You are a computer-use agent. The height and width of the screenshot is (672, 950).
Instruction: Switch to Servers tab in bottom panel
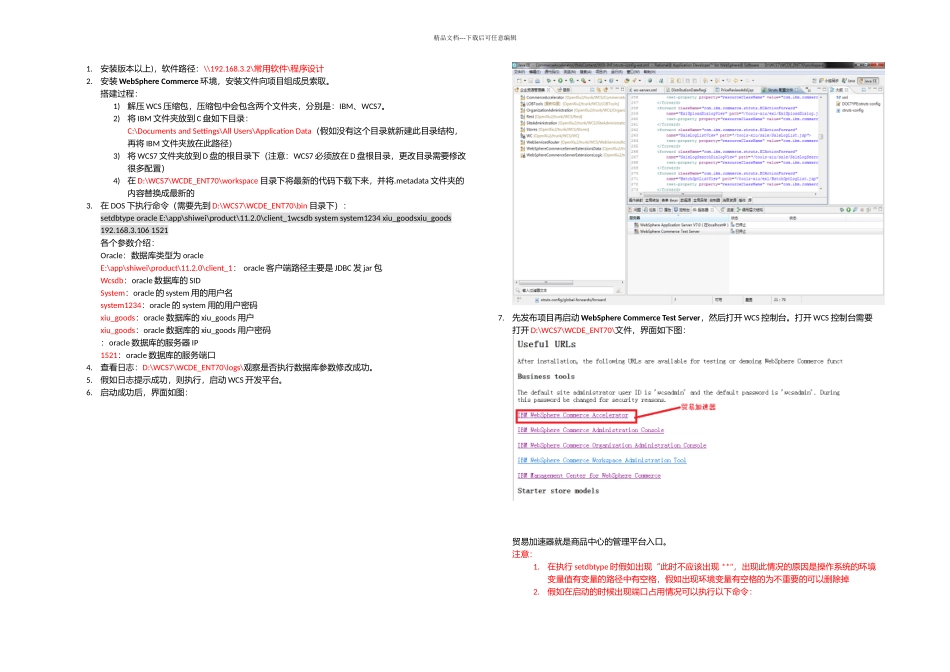click(x=703, y=210)
